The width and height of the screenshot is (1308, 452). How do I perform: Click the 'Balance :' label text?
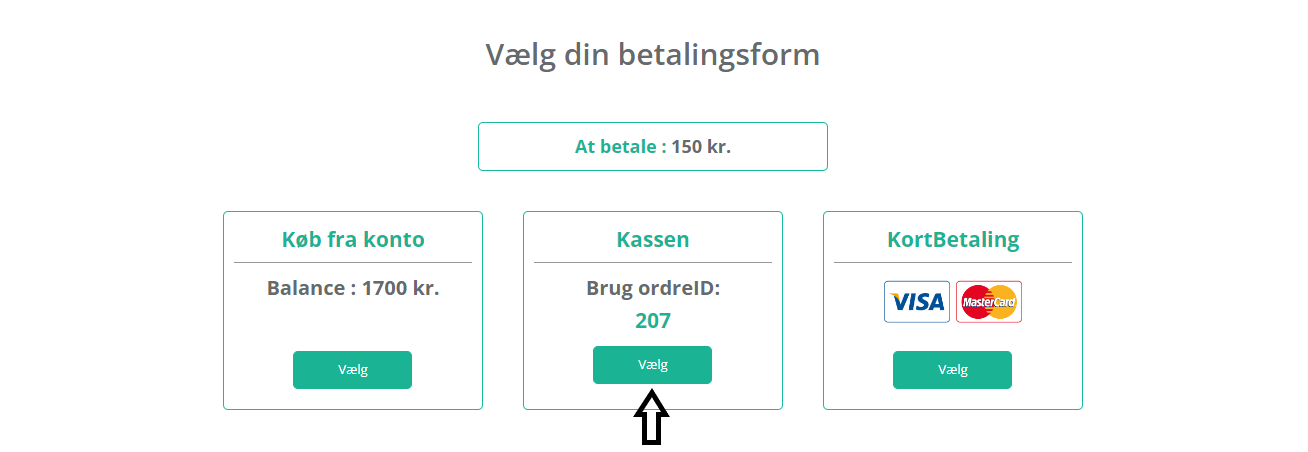point(311,288)
